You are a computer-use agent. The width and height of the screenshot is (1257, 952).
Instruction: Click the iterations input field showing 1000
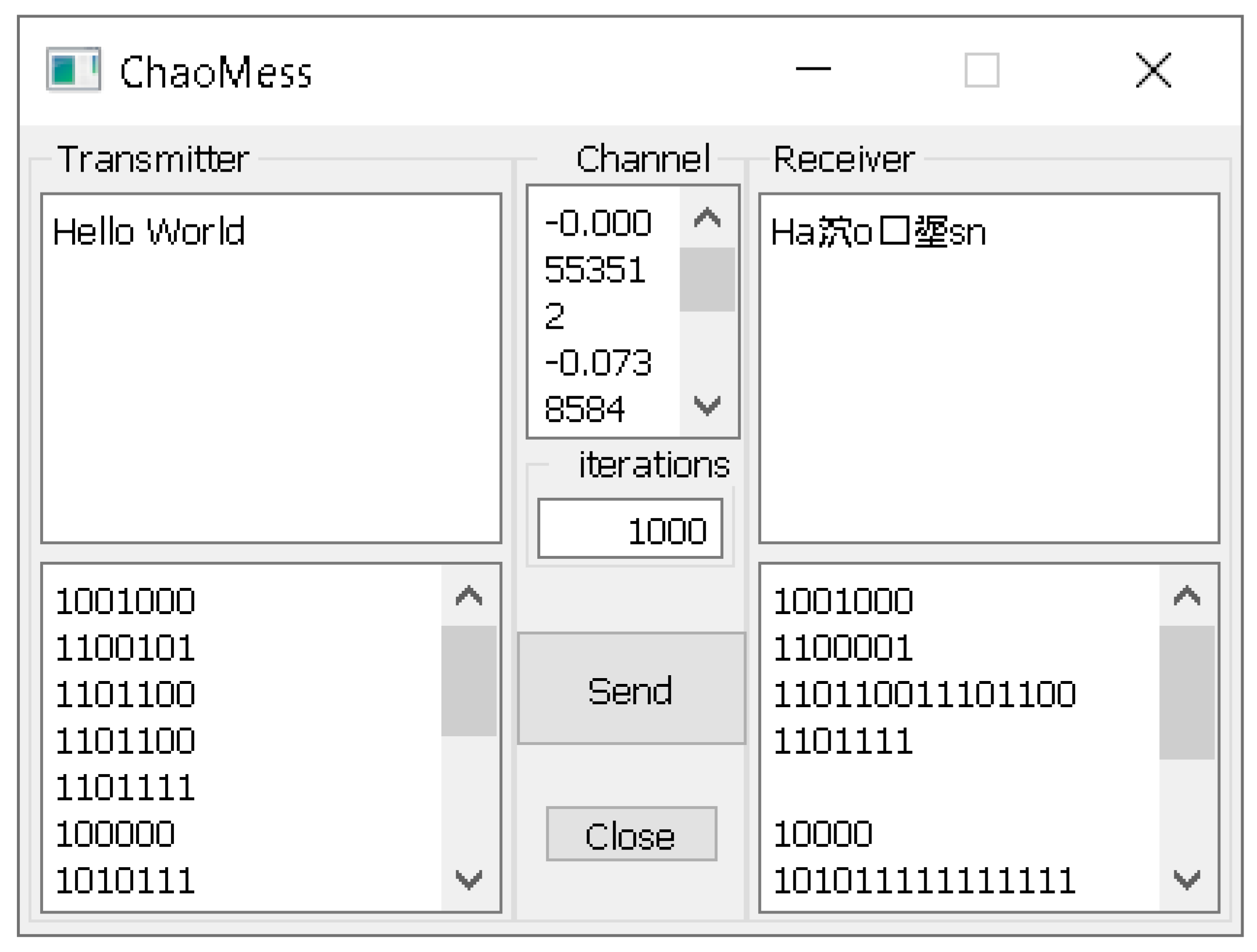click(x=630, y=527)
